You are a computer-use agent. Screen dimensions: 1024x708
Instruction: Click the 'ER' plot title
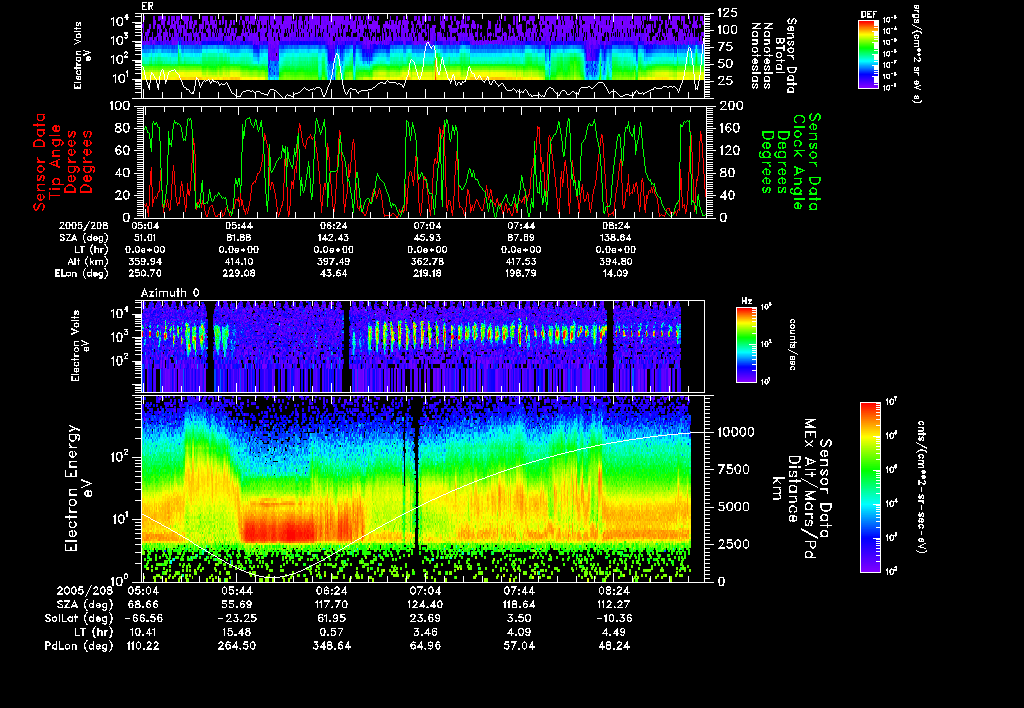pyautogui.click(x=147, y=7)
